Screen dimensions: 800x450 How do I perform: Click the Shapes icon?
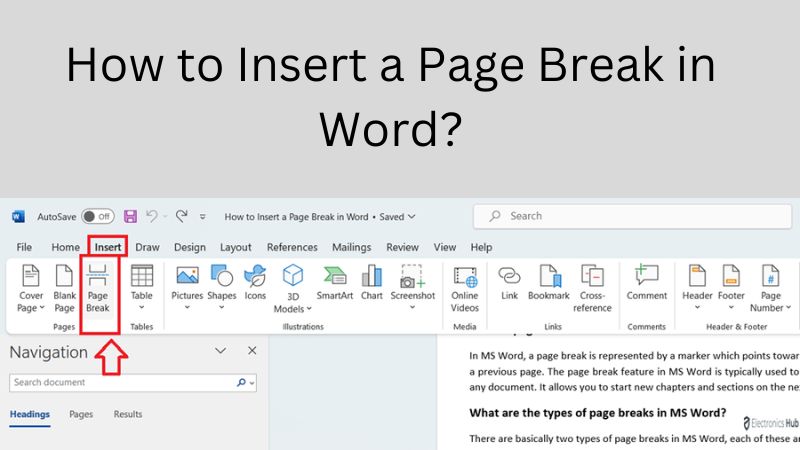(221, 277)
